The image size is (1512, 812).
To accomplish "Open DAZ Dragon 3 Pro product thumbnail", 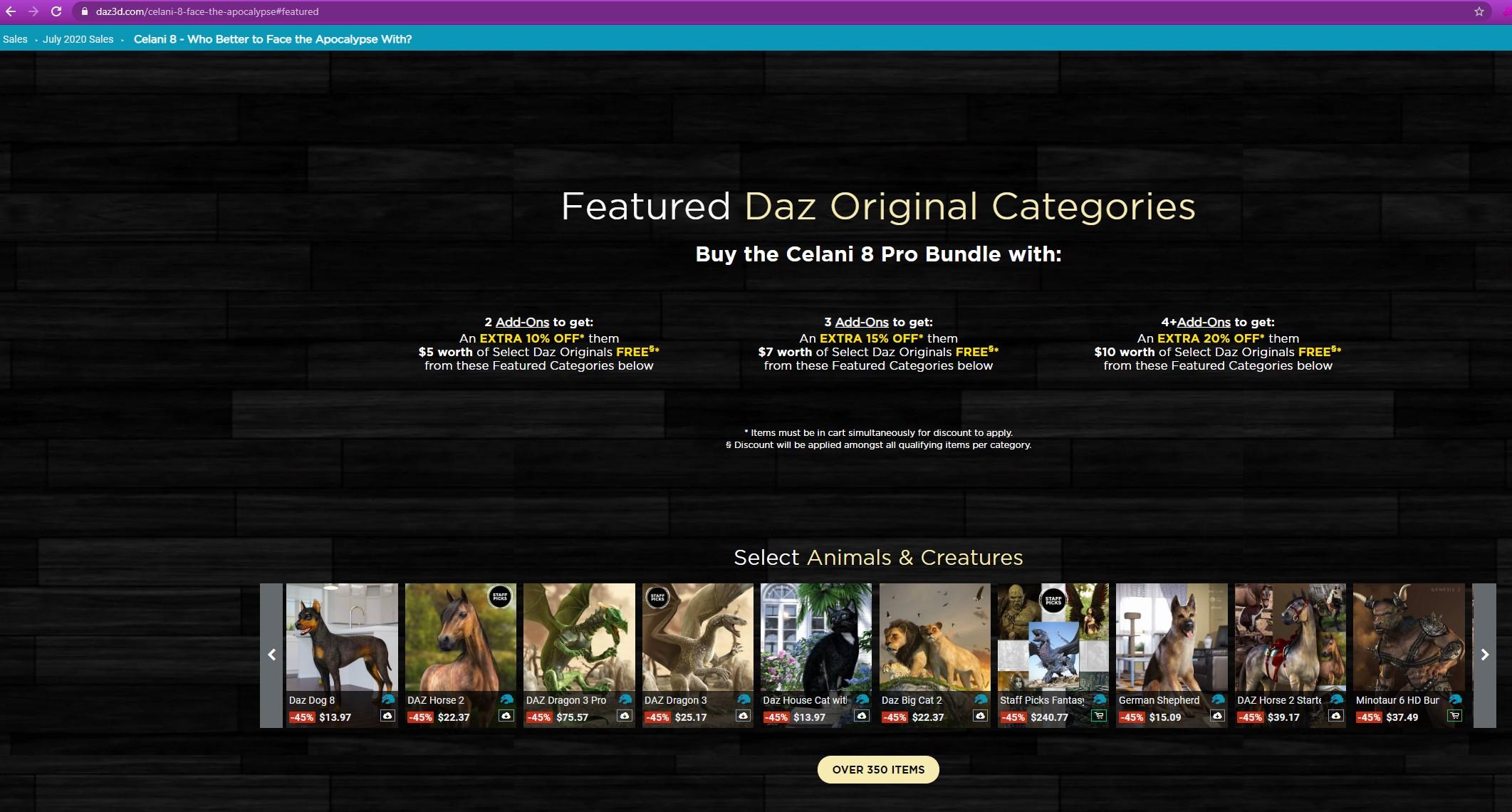I will coord(579,639).
